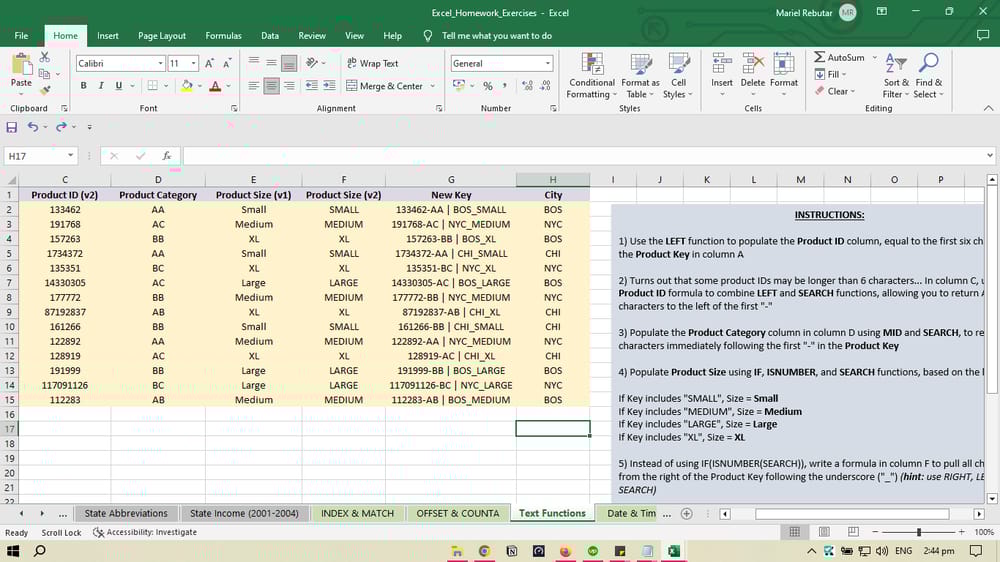Open the Font name dropdown showing Calibri
The width and height of the screenshot is (1000, 562).
click(x=160, y=63)
